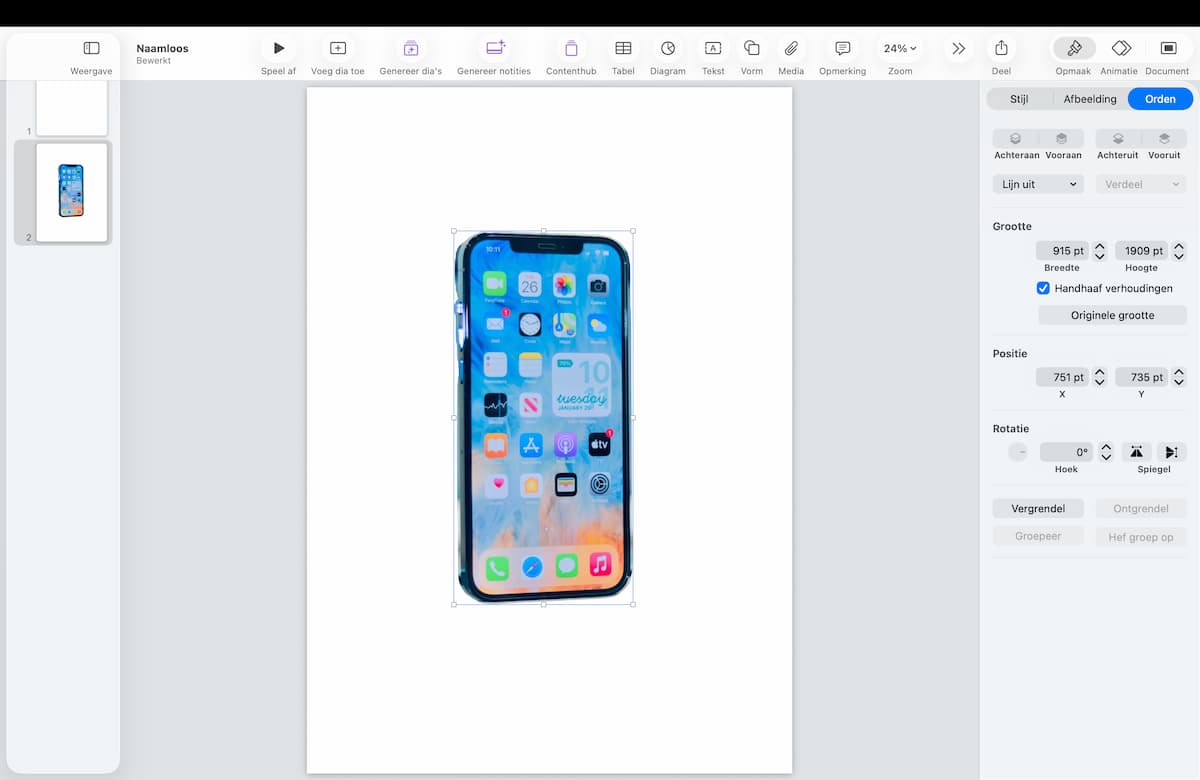
Task: Click the Naamloos document title
Action: 162,48
